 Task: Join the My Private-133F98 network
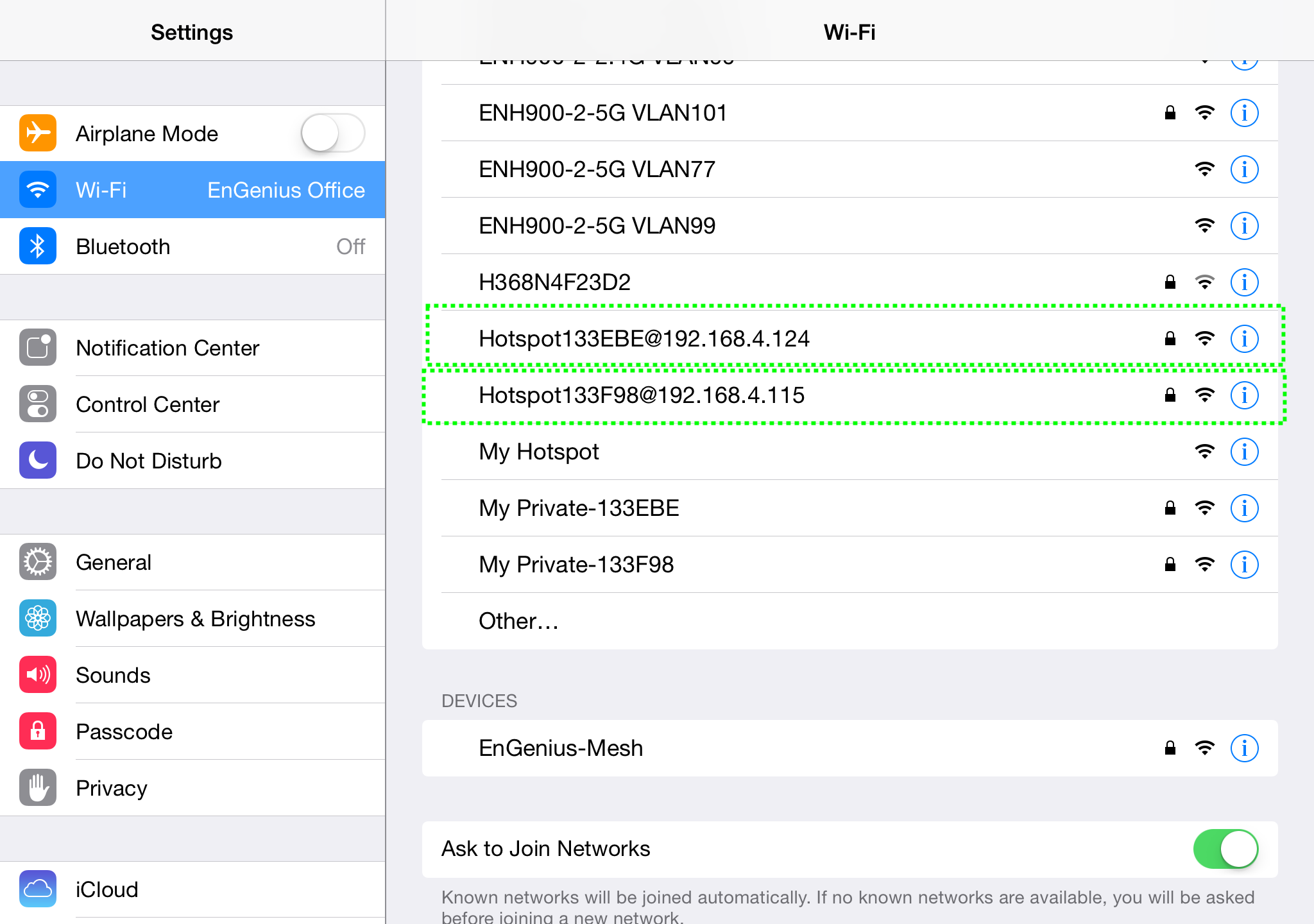click(x=850, y=565)
